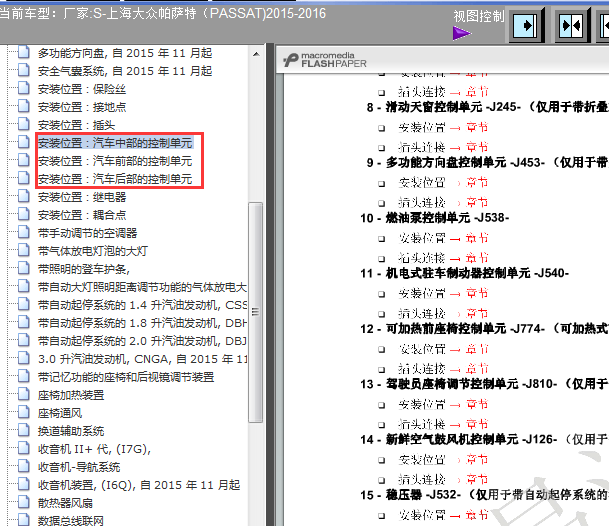Click heading 10 - 燃油泵控制单元 -J538-
The image size is (609, 526).
(x=435, y=218)
